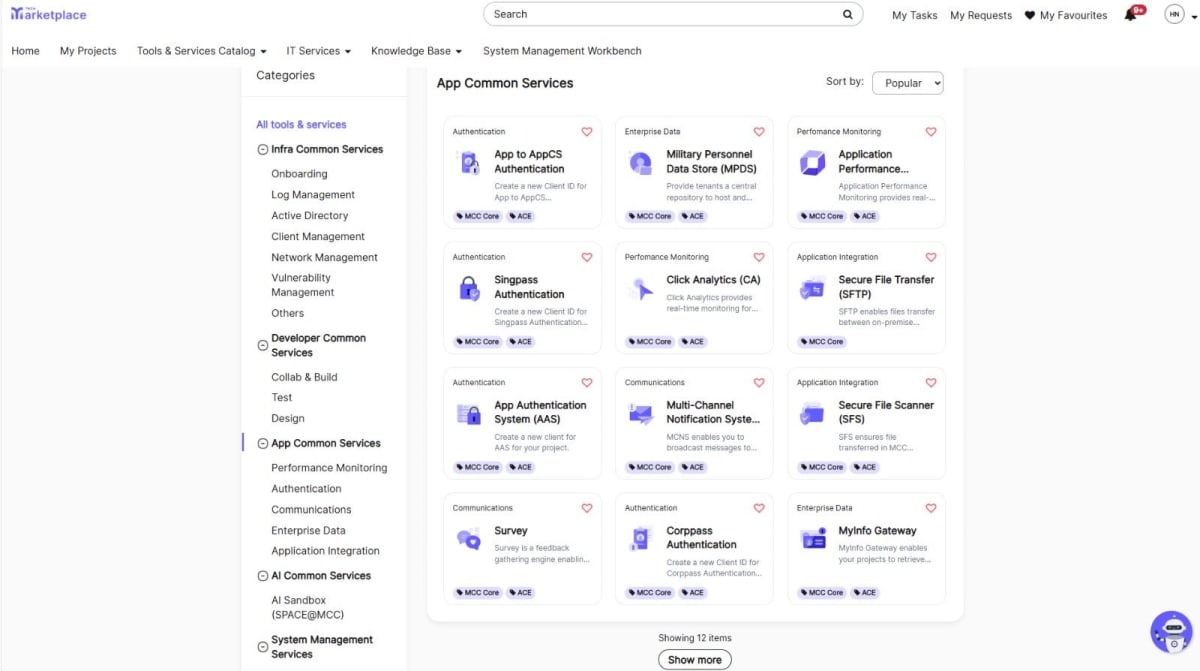The width and height of the screenshot is (1200, 671).
Task: Click the Secure File Scanner icon
Action: click(x=813, y=414)
